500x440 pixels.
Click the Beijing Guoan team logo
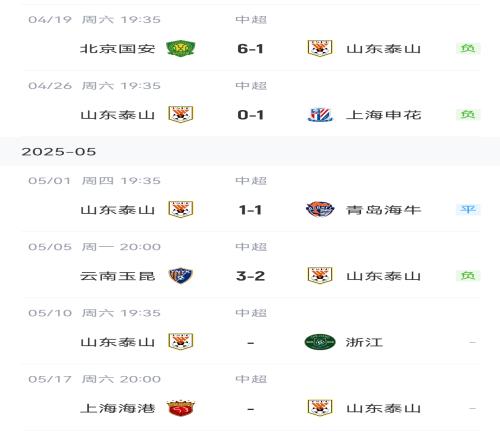click(180, 49)
